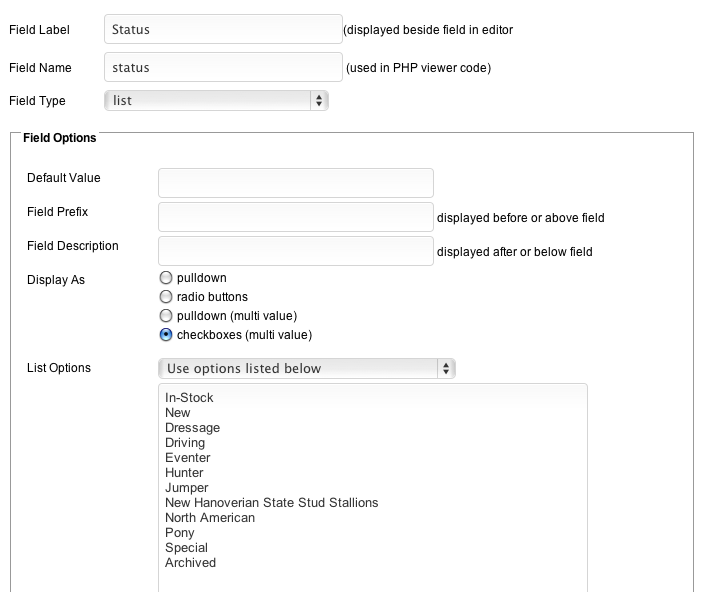Select the pulldown radio button

coord(166,278)
